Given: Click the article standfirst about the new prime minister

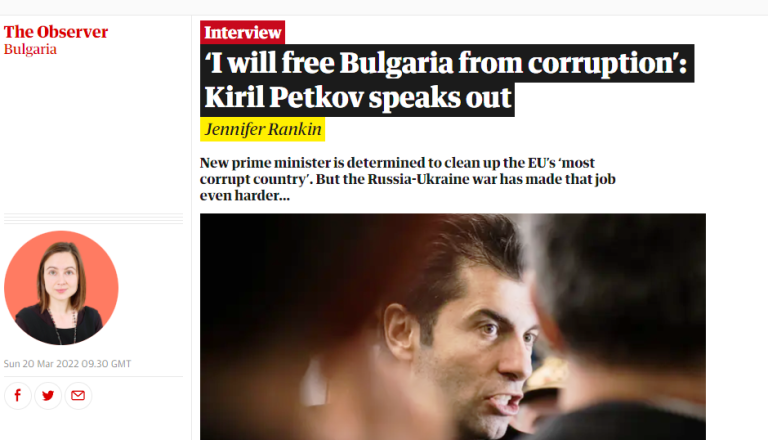Looking at the screenshot, I should [x=408, y=179].
